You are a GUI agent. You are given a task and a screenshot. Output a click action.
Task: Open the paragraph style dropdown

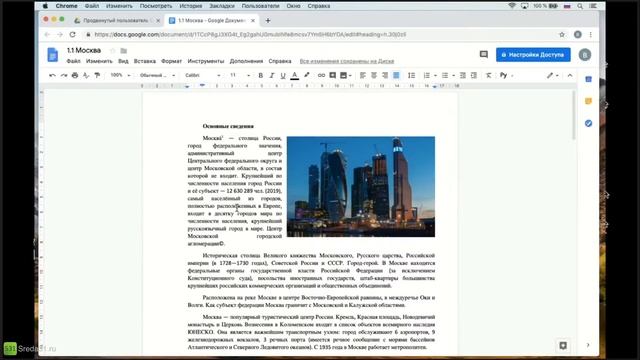tap(157, 76)
